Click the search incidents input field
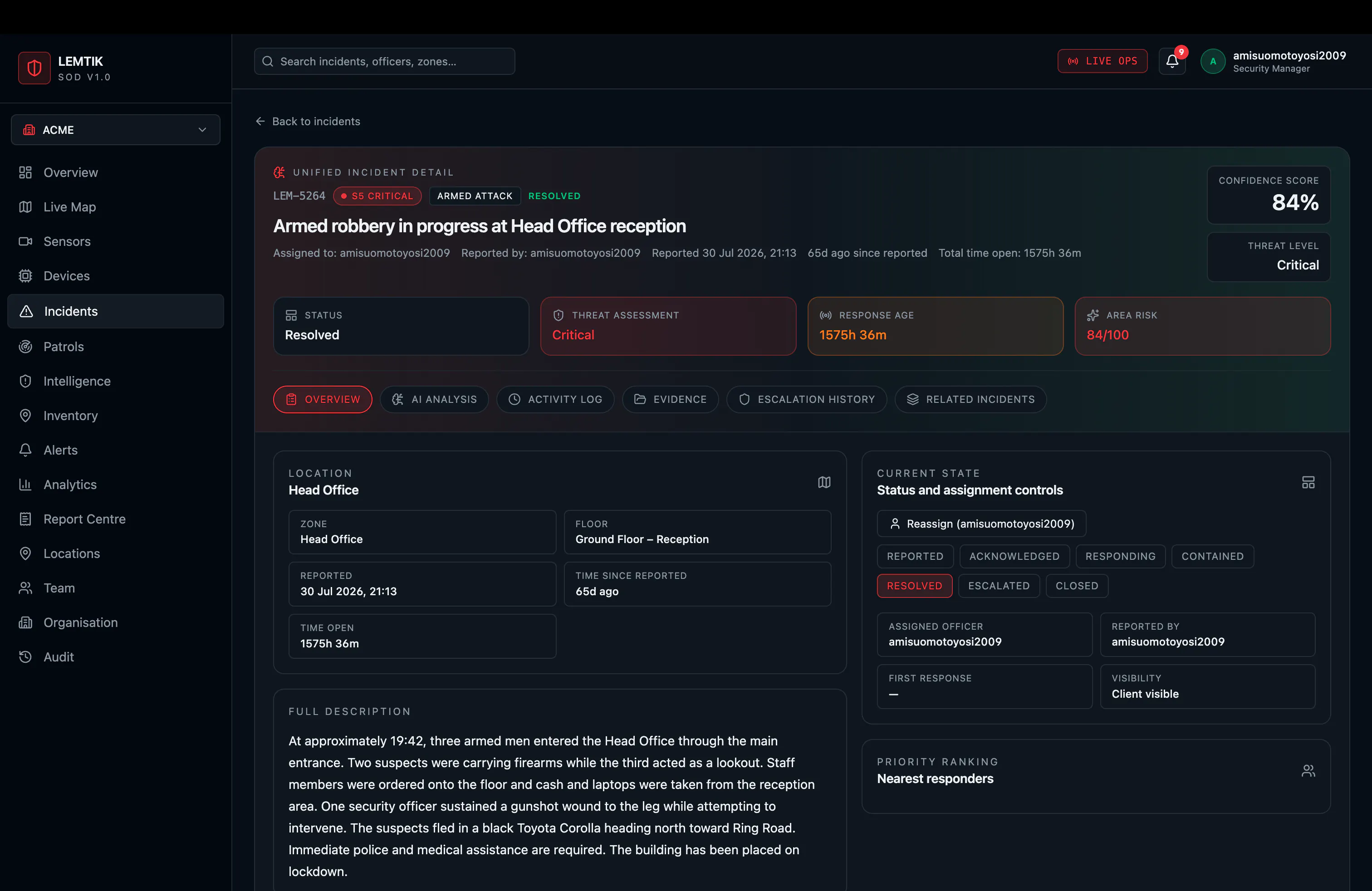Screen dimensions: 1372x891 coord(384,61)
